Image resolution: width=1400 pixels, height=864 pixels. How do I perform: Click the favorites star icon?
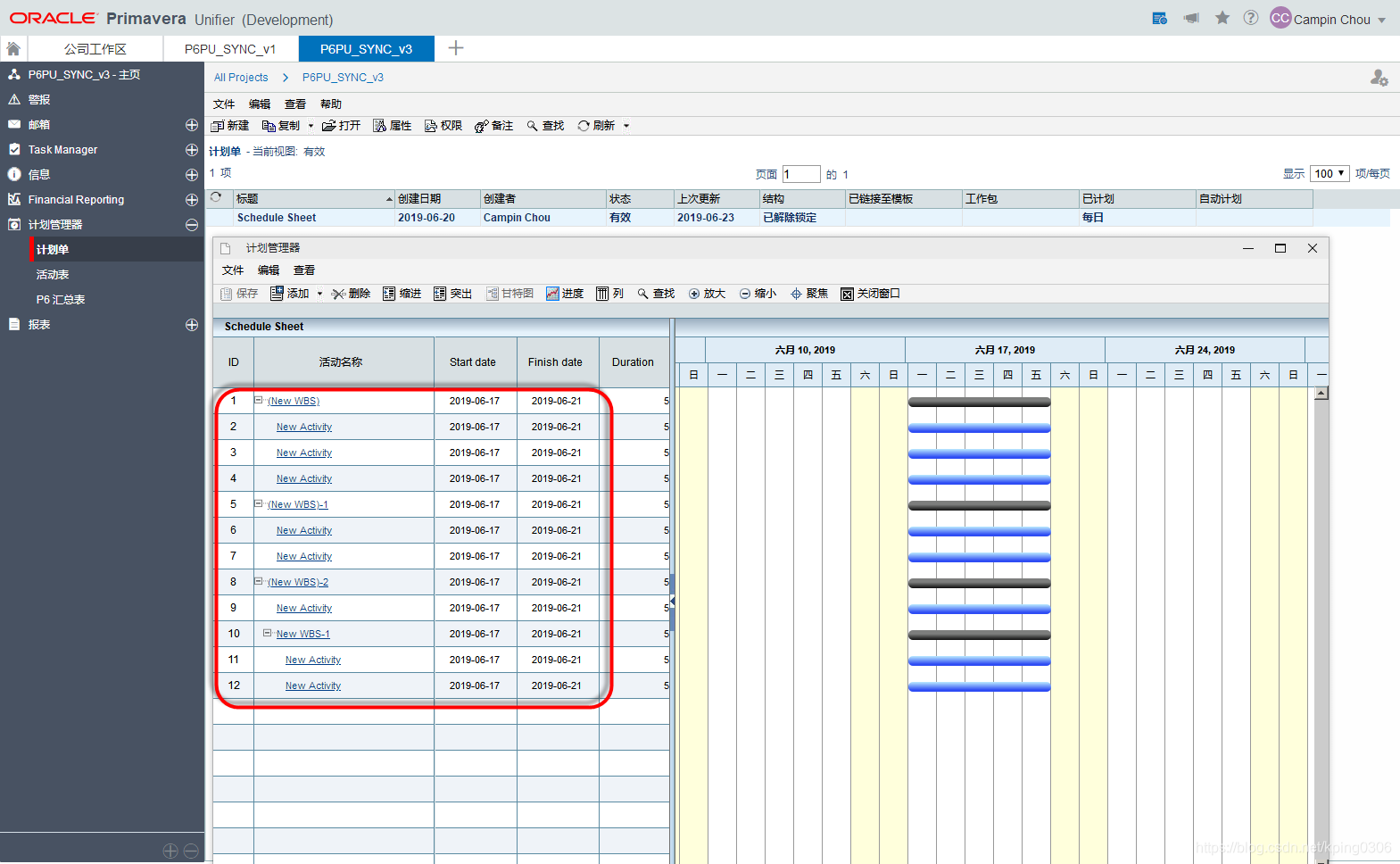[x=1222, y=18]
